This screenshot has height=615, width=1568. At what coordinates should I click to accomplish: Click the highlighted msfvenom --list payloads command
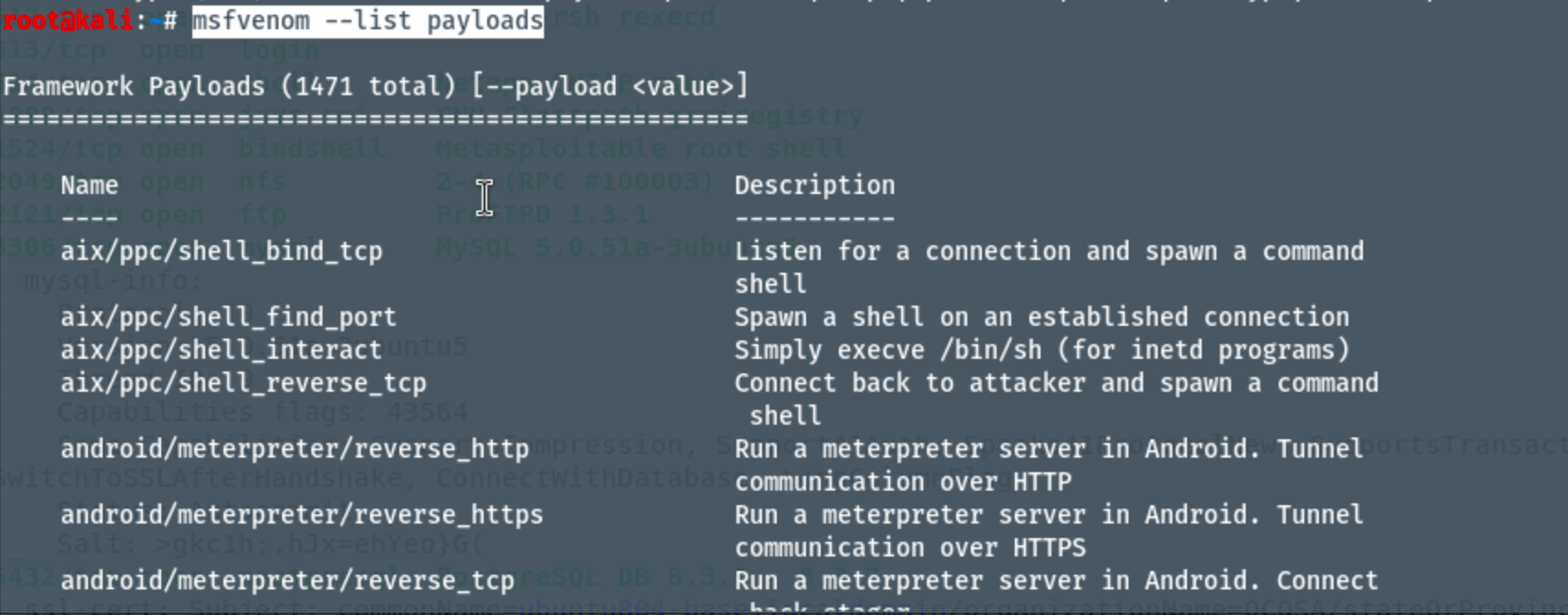[367, 20]
